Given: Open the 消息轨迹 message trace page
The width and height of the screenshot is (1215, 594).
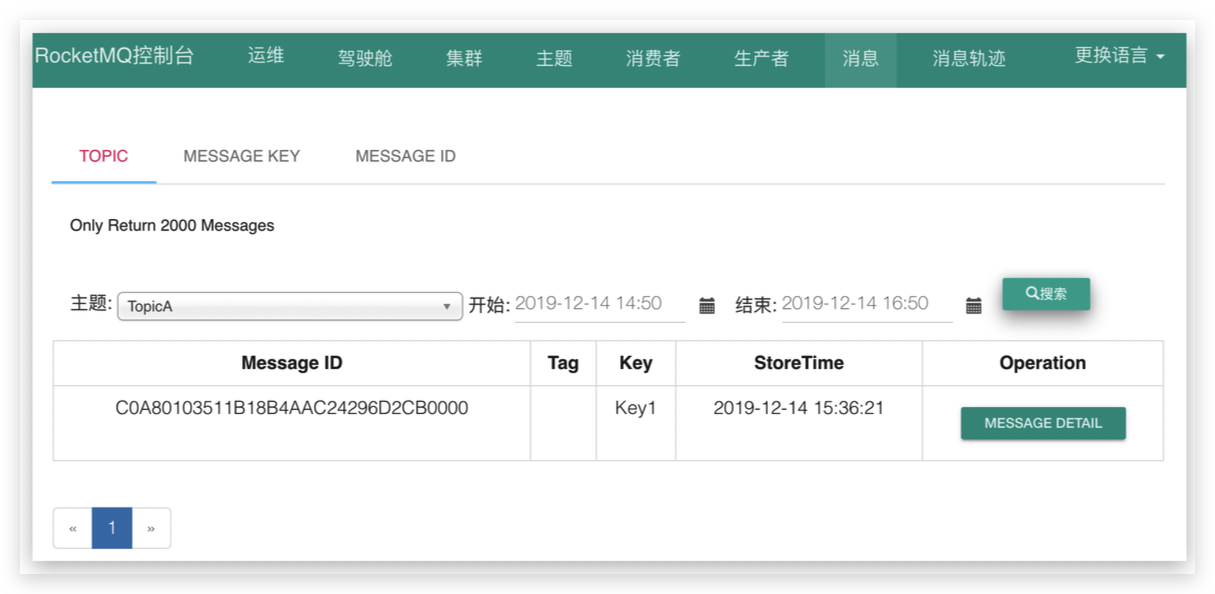Looking at the screenshot, I should coord(968,58).
